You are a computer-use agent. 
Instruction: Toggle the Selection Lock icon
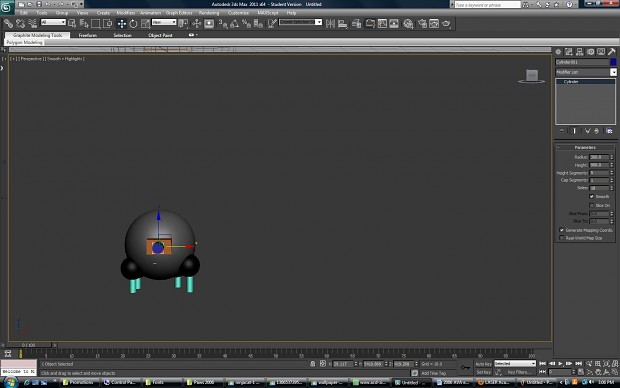[312, 364]
